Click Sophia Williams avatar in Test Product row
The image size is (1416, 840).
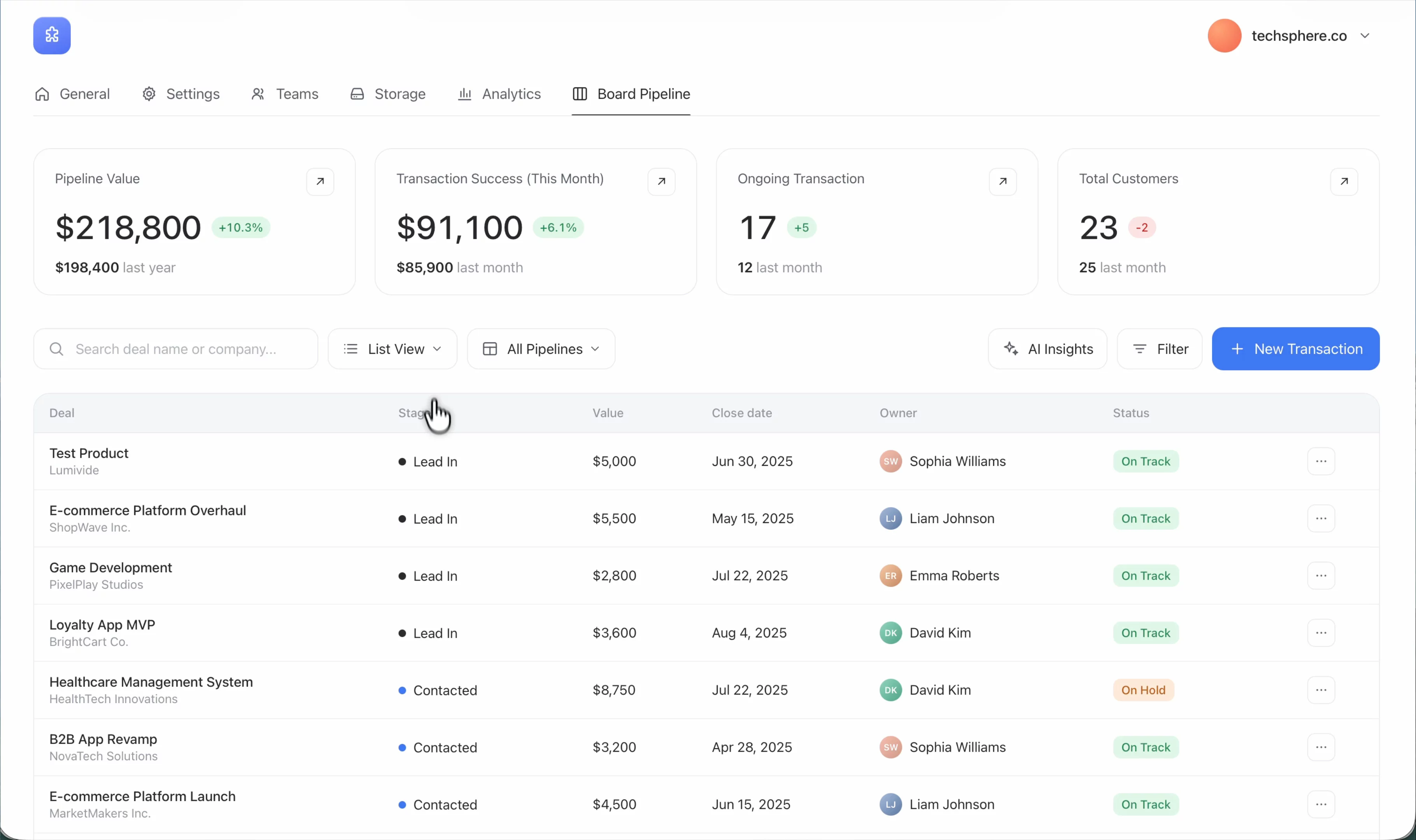point(890,461)
